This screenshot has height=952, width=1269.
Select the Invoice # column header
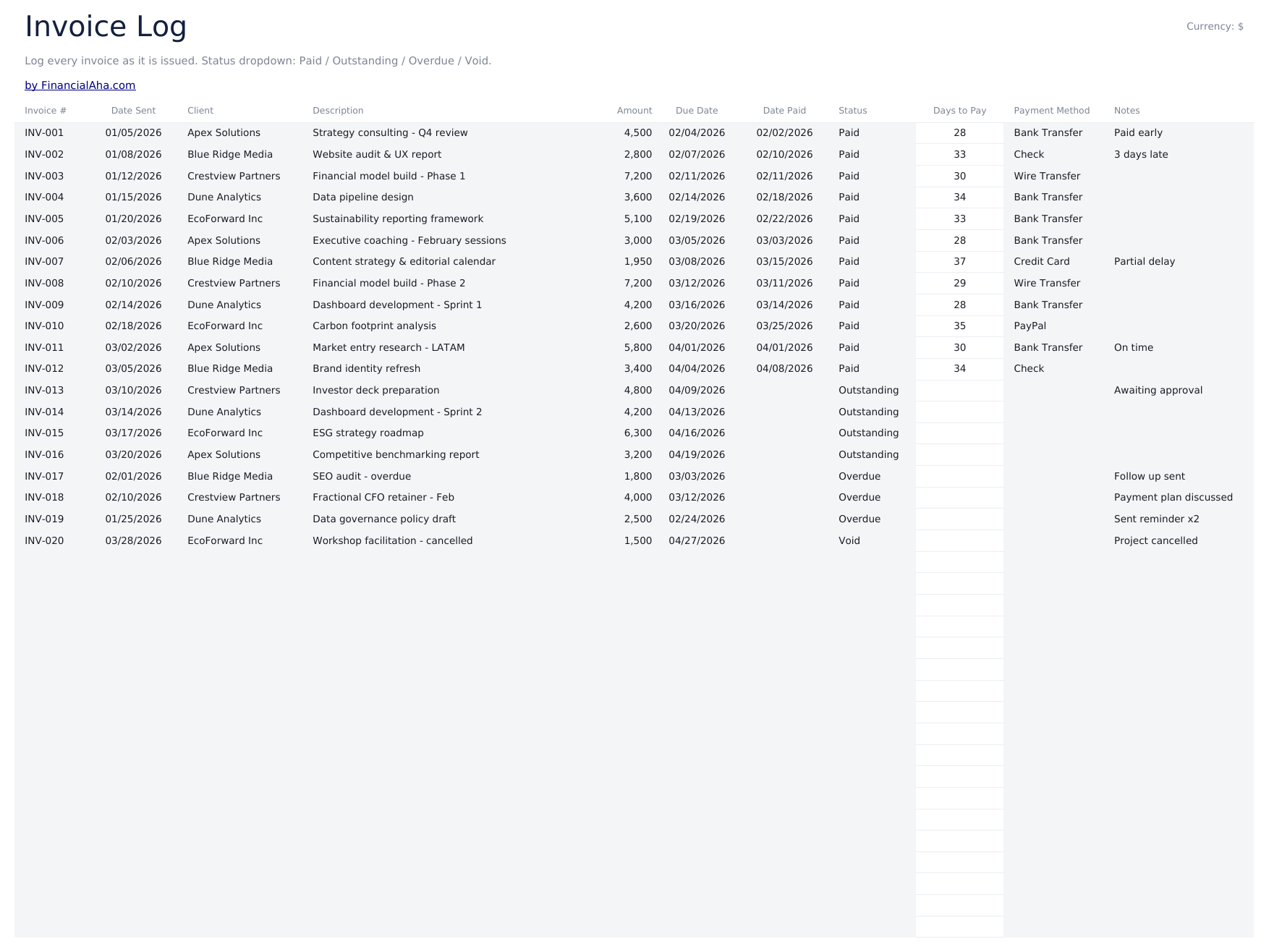46,111
